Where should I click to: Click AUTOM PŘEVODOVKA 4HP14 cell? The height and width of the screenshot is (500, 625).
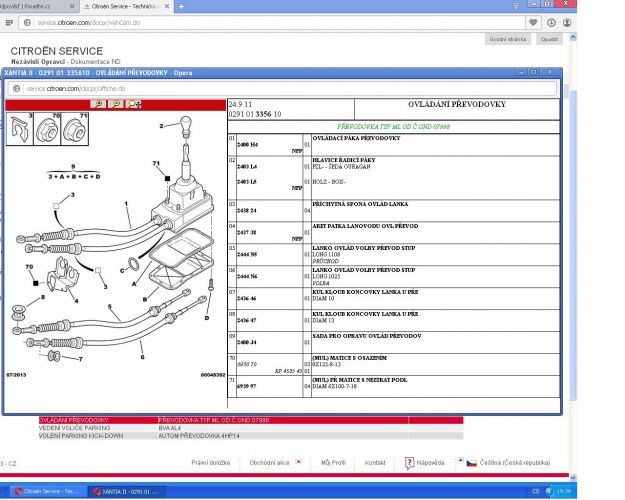tap(199, 436)
